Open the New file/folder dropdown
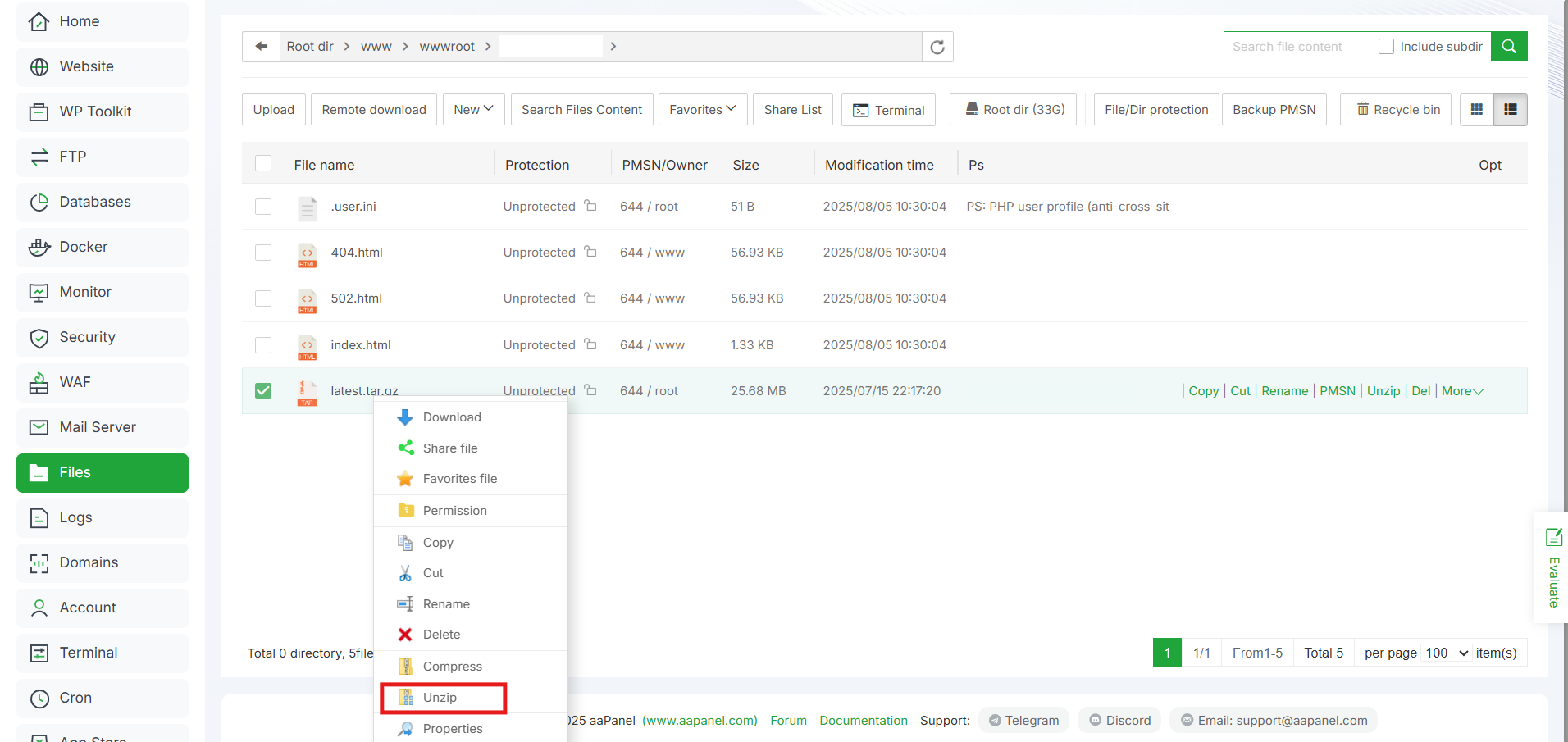The image size is (1568, 742). [473, 109]
